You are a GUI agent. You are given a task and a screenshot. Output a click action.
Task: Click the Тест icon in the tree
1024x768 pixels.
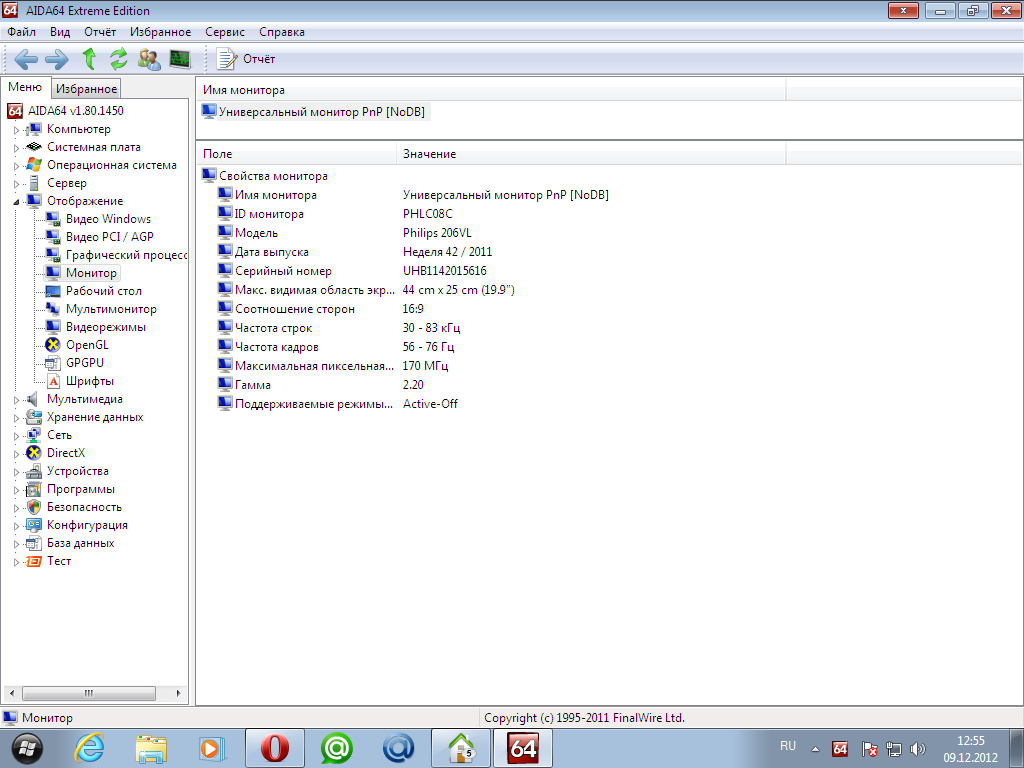click(x=34, y=561)
